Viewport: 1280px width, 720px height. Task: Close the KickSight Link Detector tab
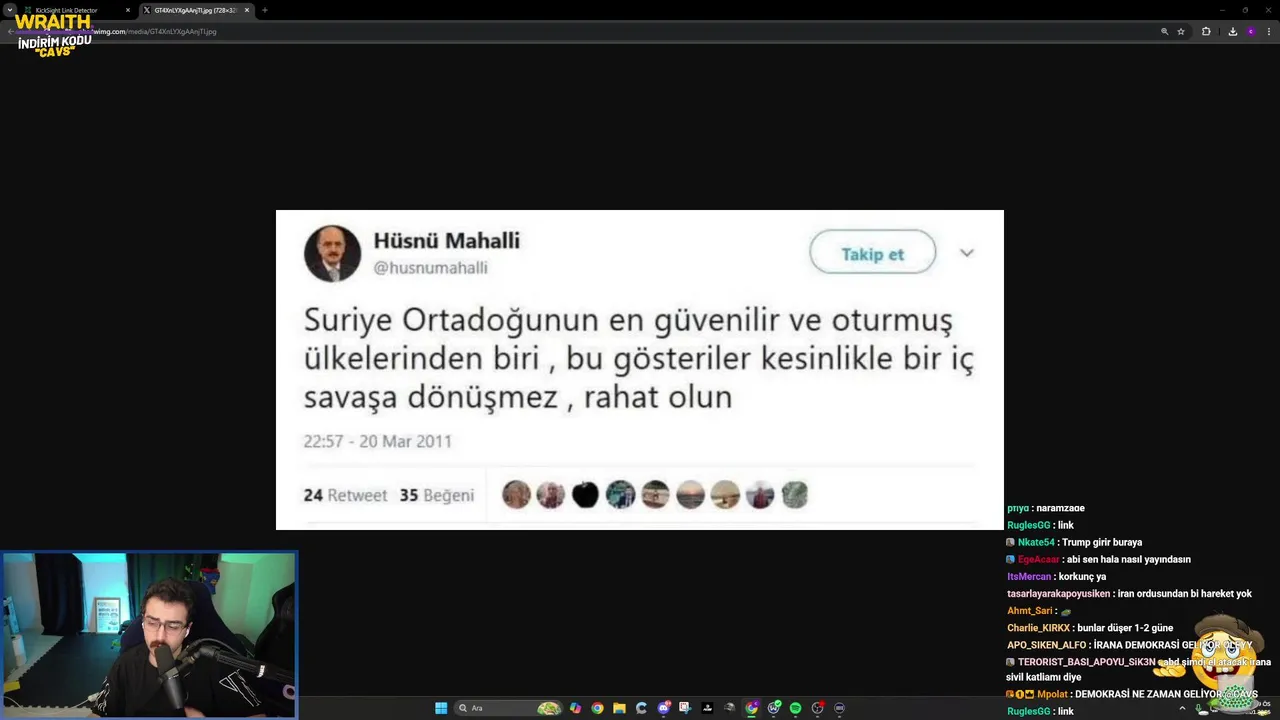point(128,10)
